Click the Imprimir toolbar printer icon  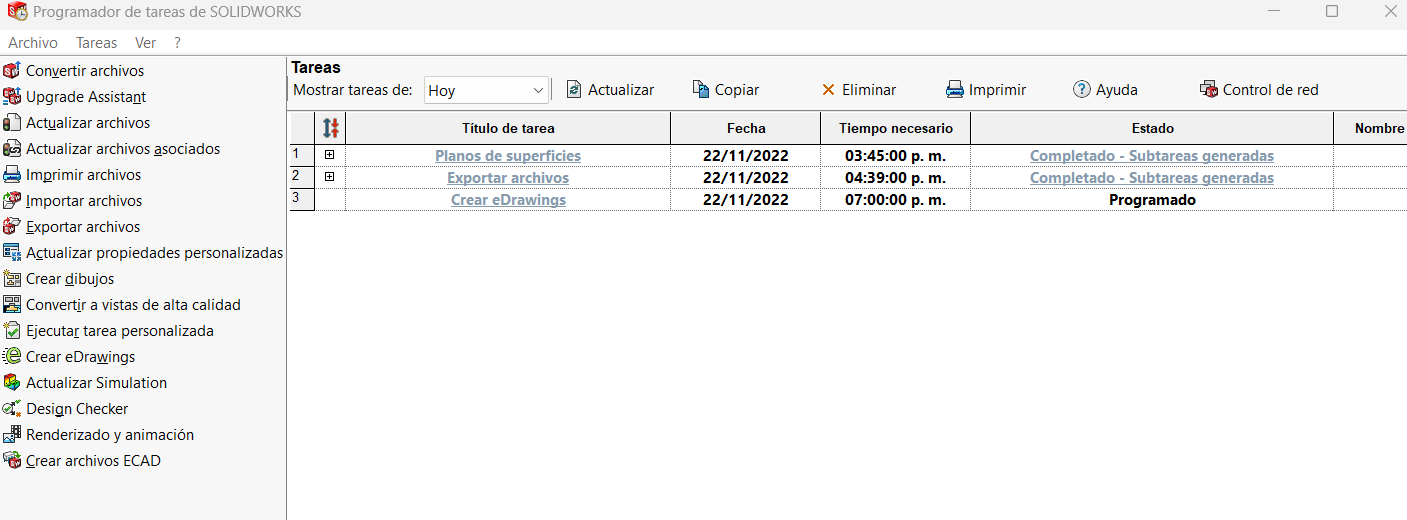coord(955,90)
